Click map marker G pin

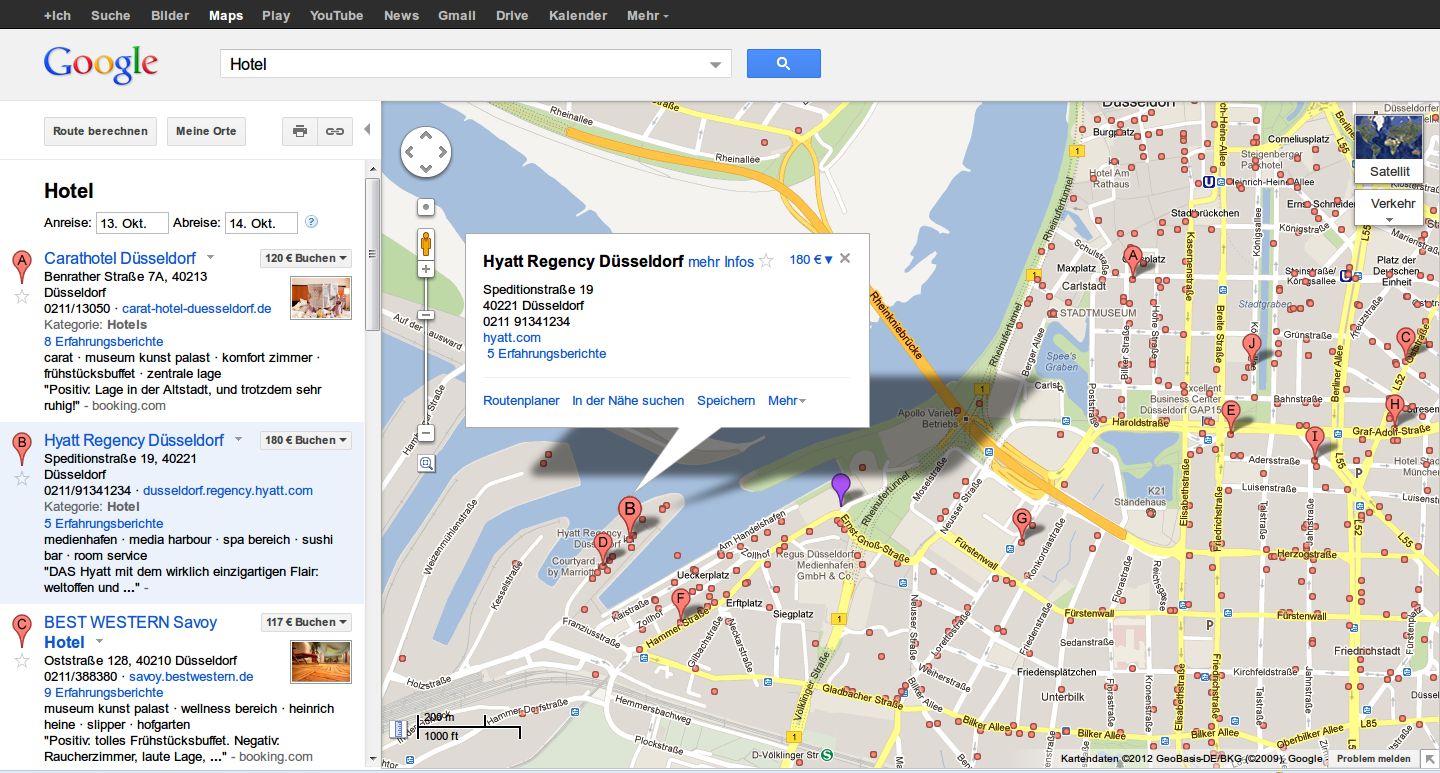1021,525
